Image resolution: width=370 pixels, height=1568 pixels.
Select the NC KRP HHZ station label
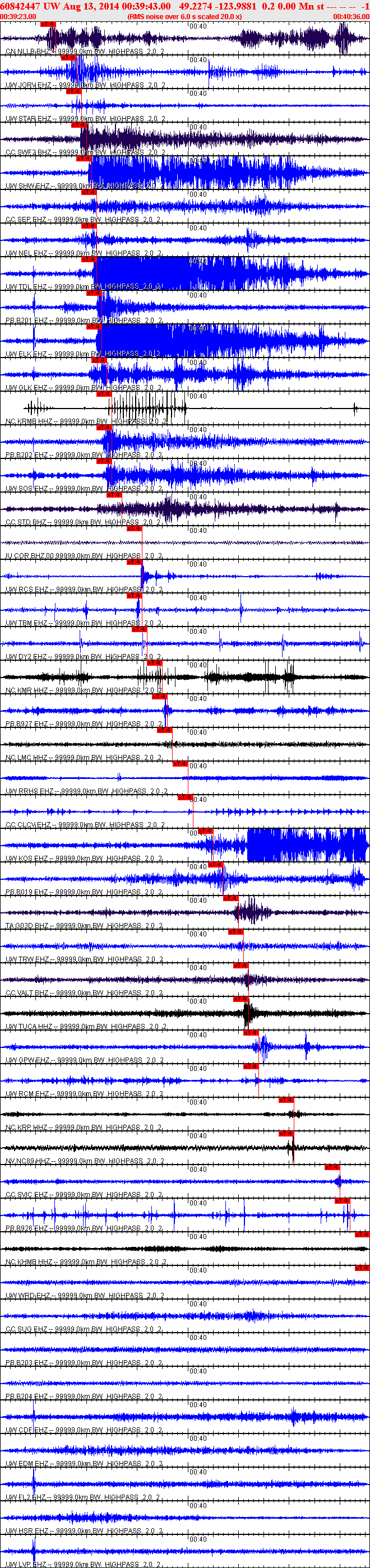point(84,1128)
